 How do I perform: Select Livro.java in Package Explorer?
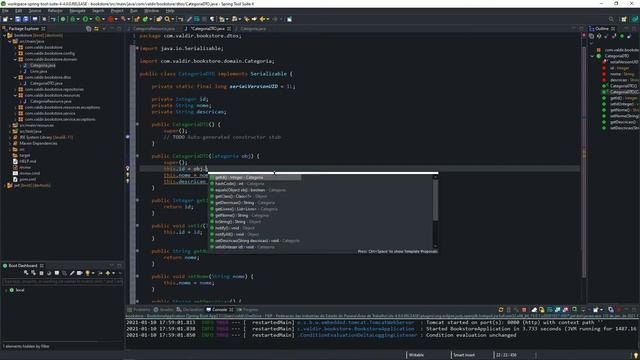click(38, 71)
